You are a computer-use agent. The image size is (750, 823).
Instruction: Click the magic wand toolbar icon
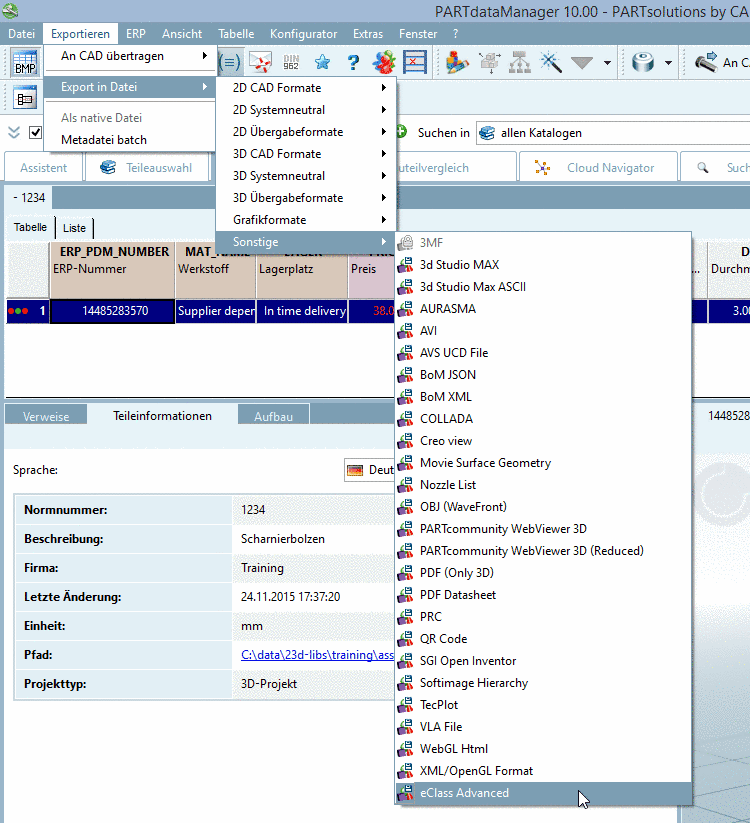pos(551,62)
